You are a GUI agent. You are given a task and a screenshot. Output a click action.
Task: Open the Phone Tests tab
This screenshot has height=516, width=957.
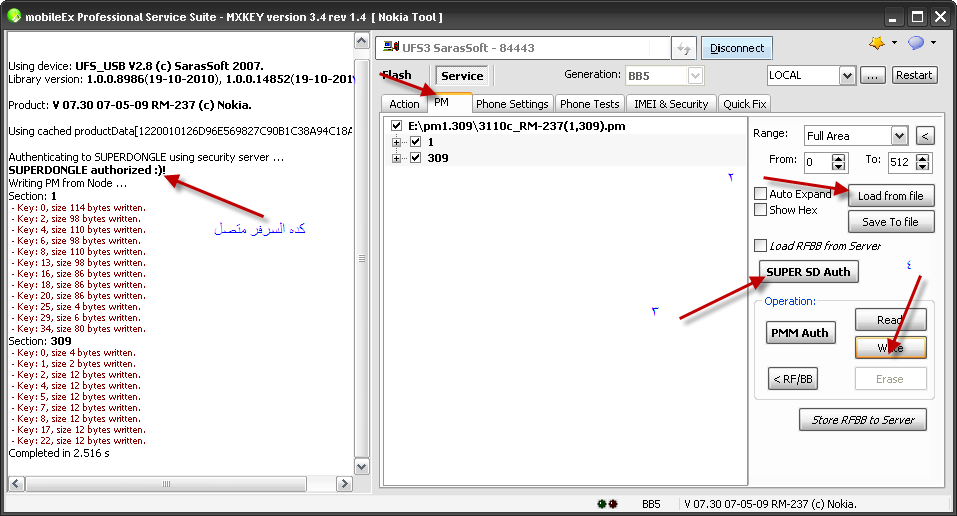[x=590, y=104]
